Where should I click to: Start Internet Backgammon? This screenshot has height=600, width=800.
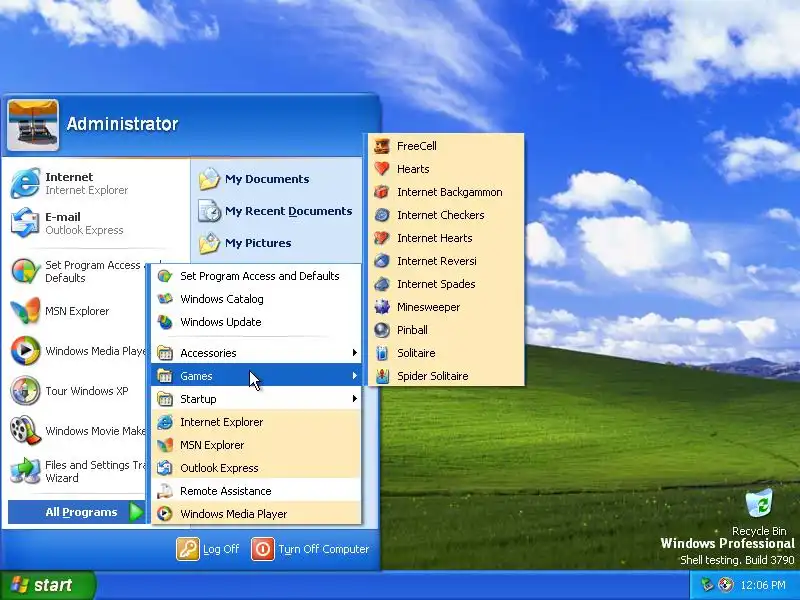click(446, 192)
